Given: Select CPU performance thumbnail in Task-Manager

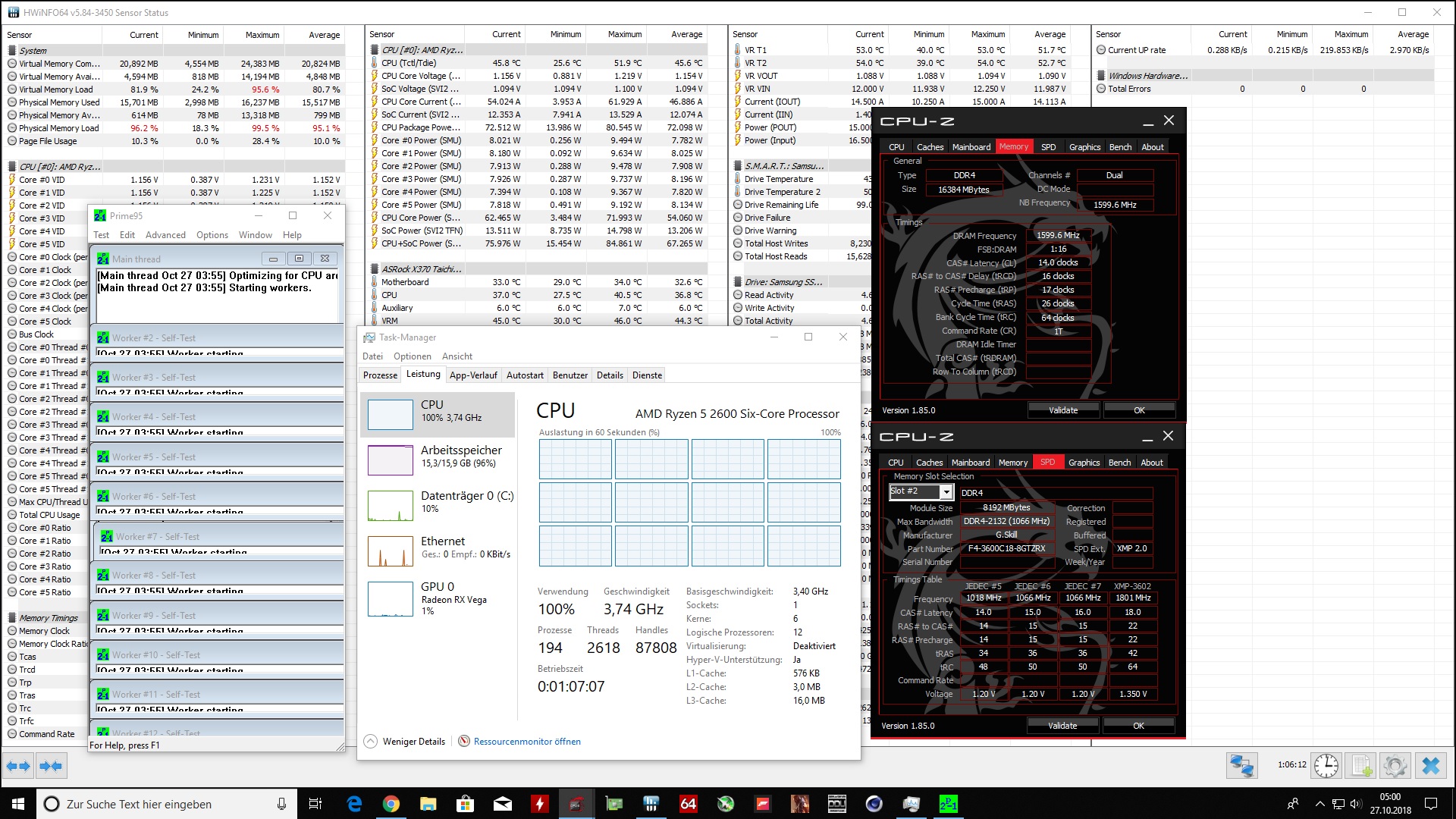Looking at the screenshot, I should [x=438, y=414].
